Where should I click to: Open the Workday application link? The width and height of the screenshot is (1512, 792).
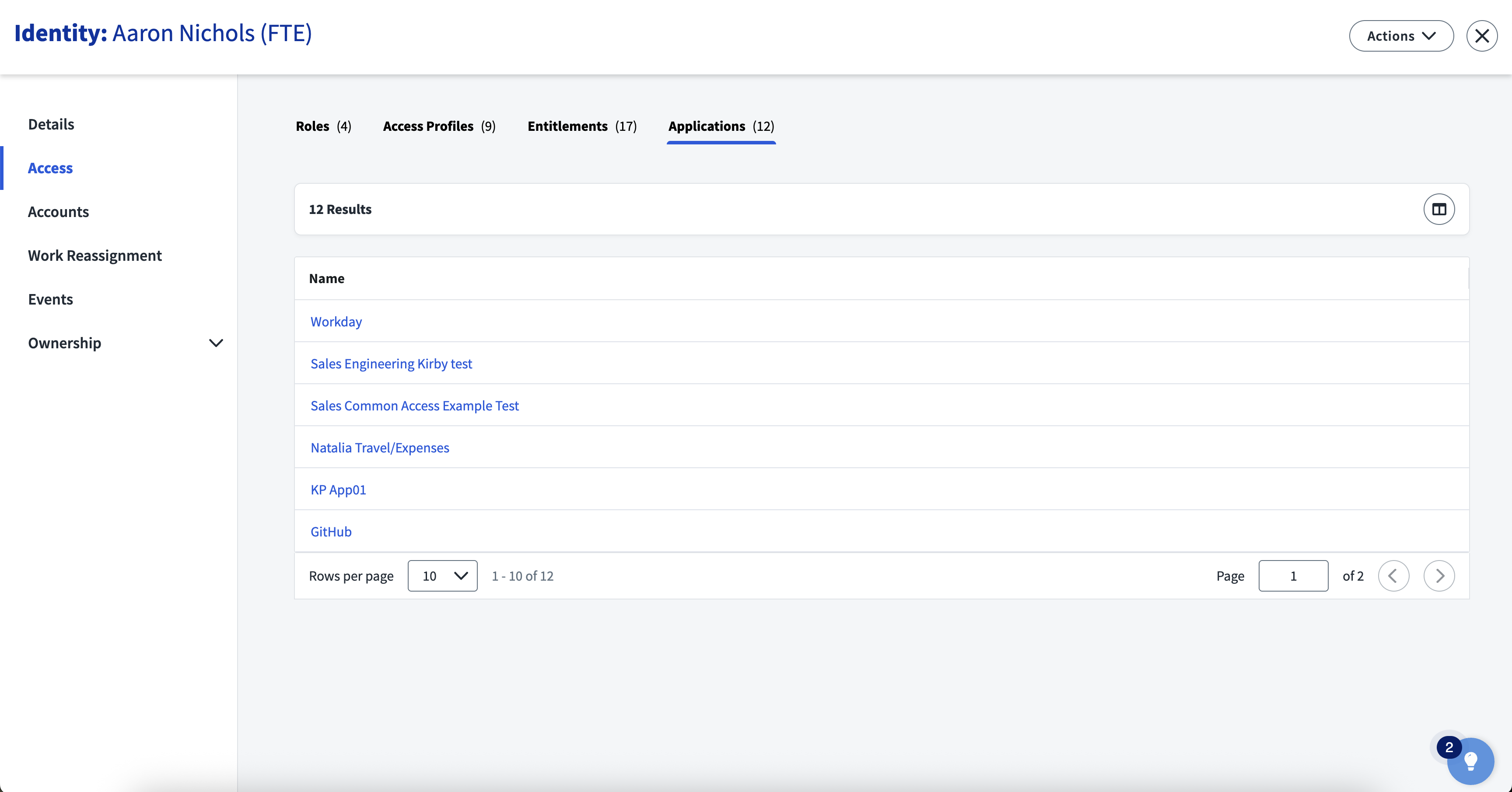336,322
